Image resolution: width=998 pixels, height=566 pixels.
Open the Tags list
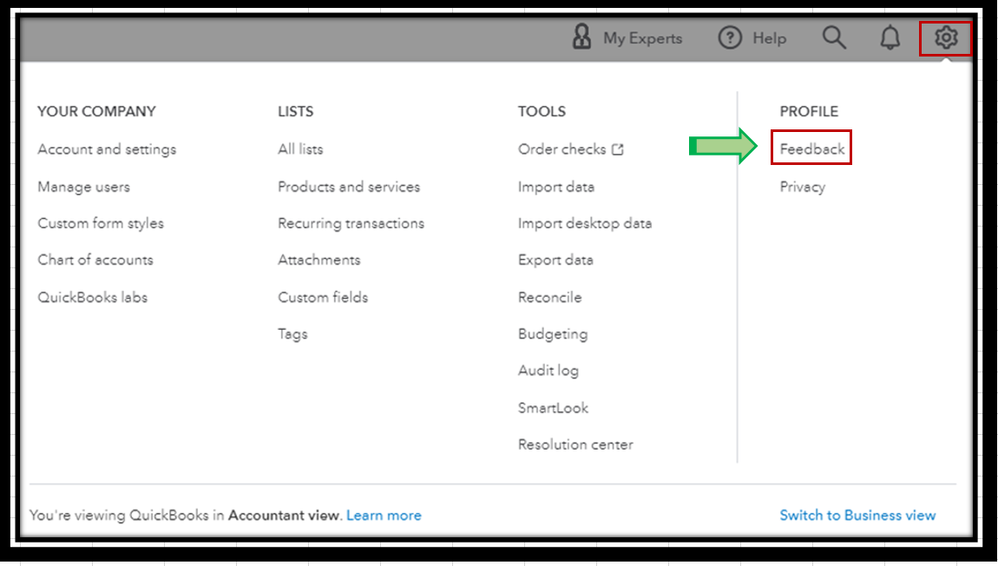(293, 334)
